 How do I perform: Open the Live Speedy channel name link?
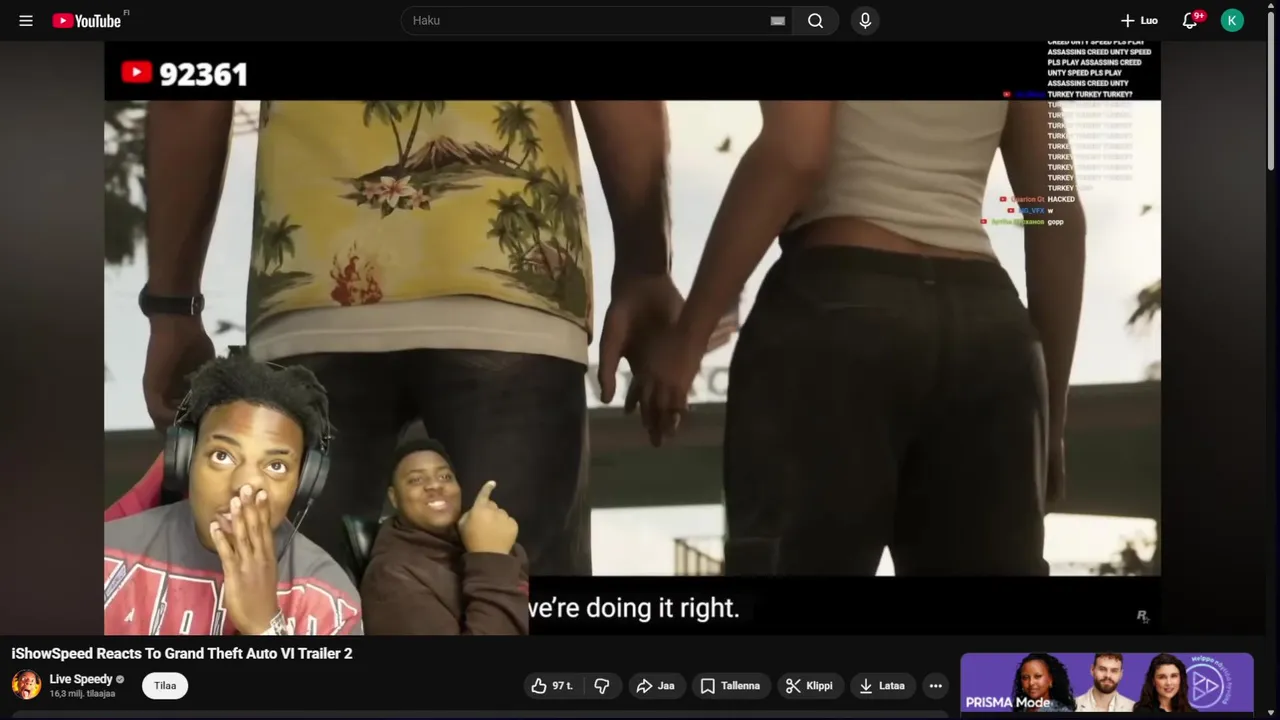81,679
